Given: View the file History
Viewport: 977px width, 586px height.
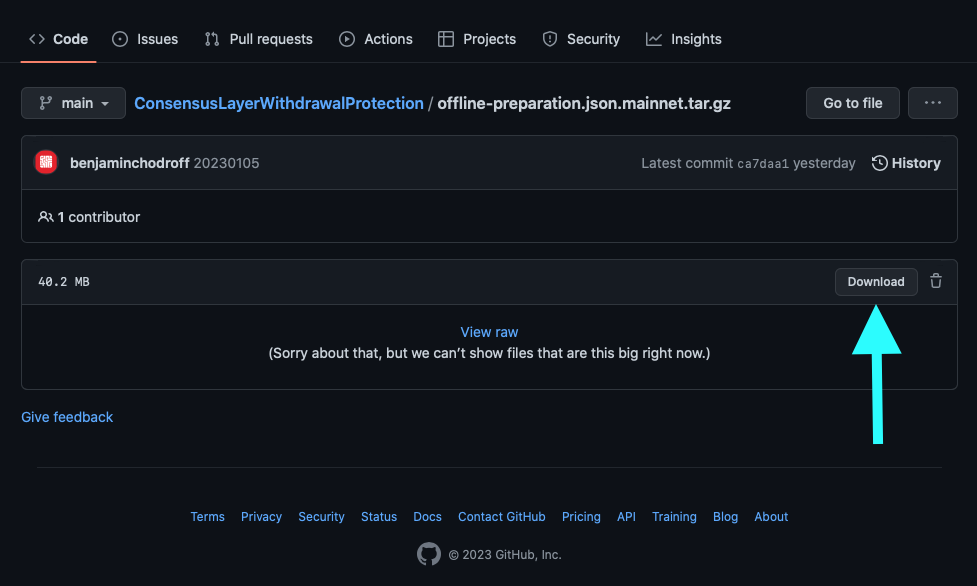Looking at the screenshot, I should tap(906, 163).
